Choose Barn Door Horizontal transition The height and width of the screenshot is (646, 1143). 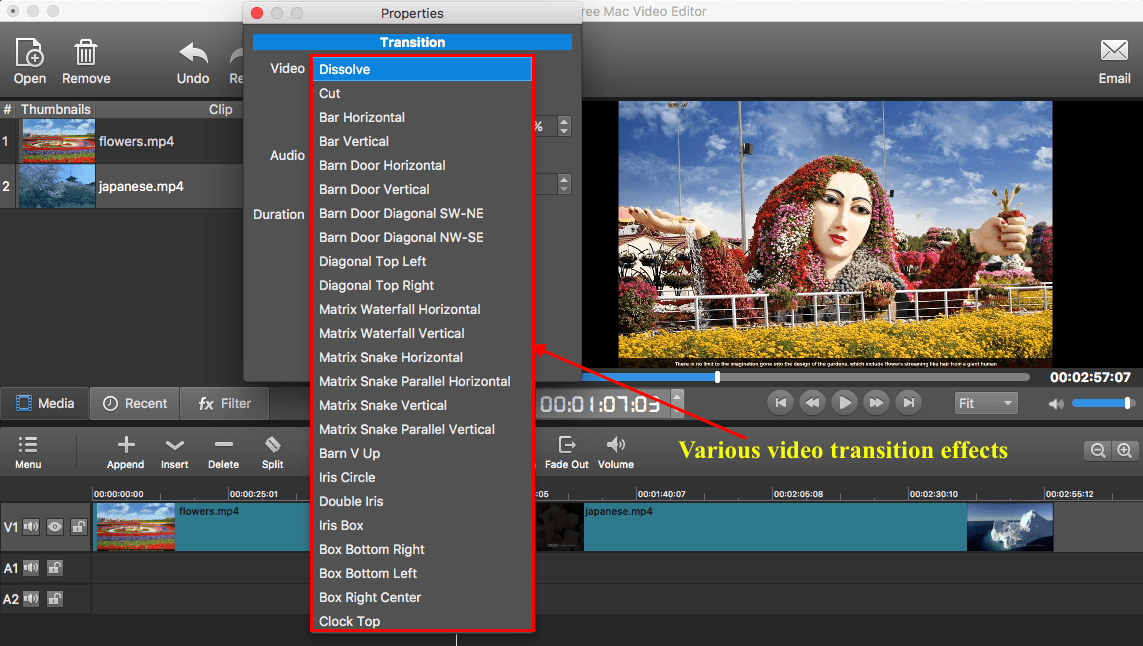422,166
